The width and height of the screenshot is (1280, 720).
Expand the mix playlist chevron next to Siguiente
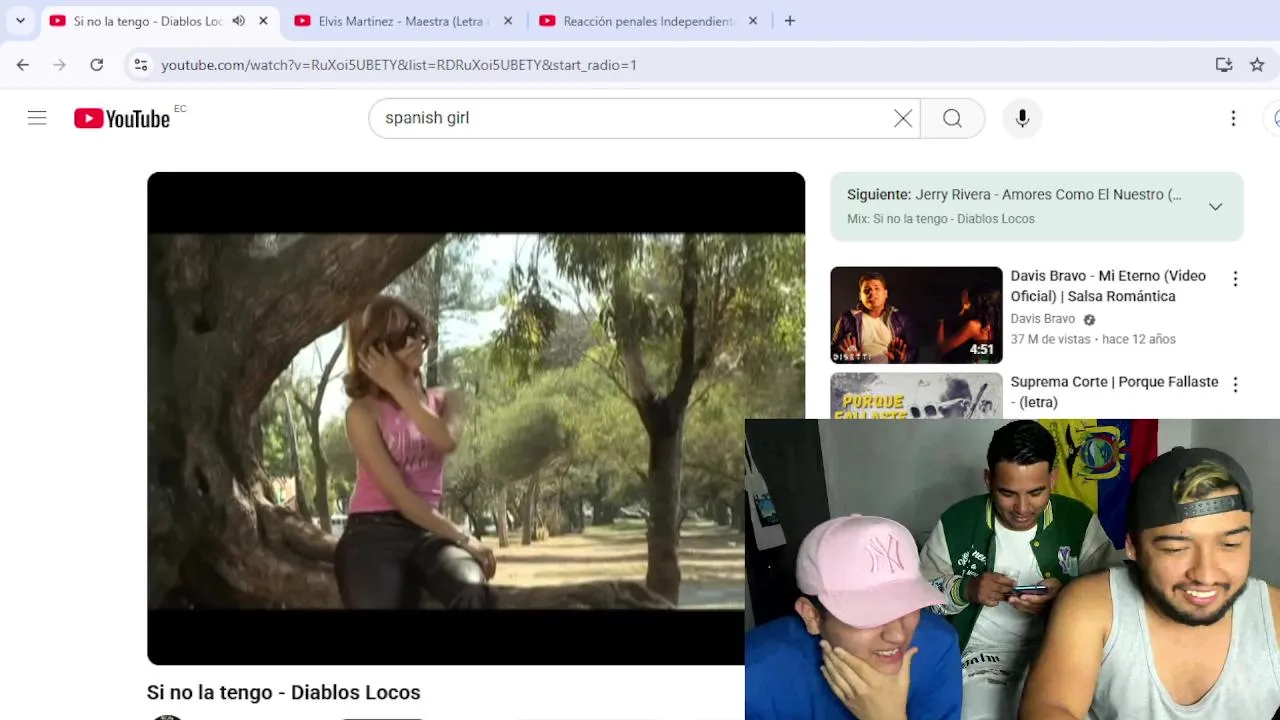[1215, 207]
